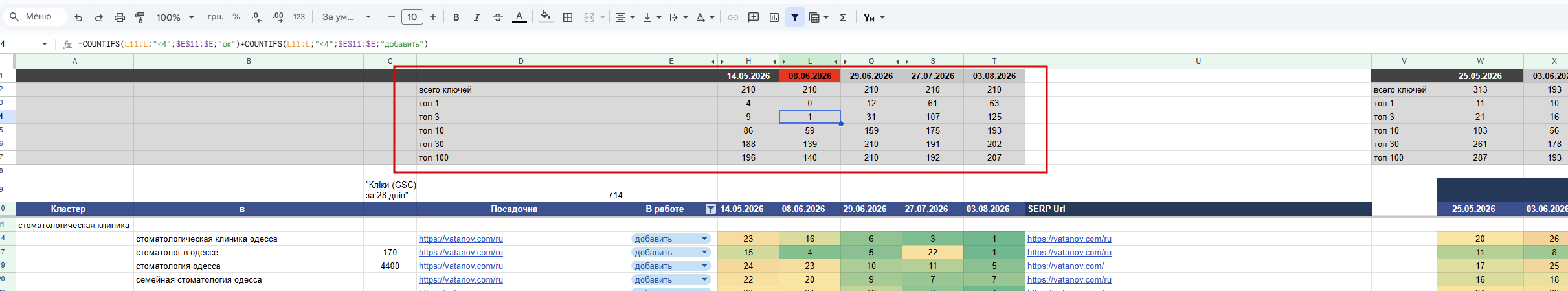Open добавить dropdown for стоматолог в одессе
This screenshot has width=1568, height=291.
(x=704, y=253)
